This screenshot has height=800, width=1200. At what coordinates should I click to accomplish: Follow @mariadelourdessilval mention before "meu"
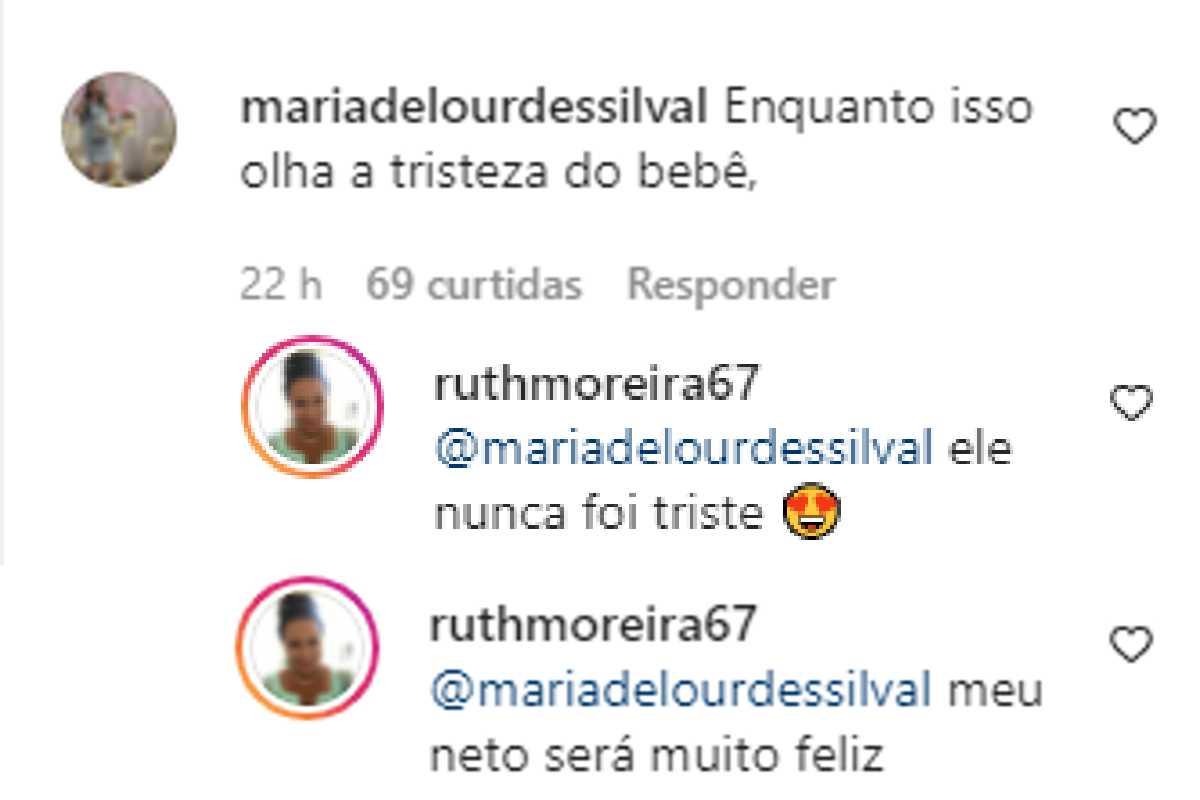click(680, 692)
